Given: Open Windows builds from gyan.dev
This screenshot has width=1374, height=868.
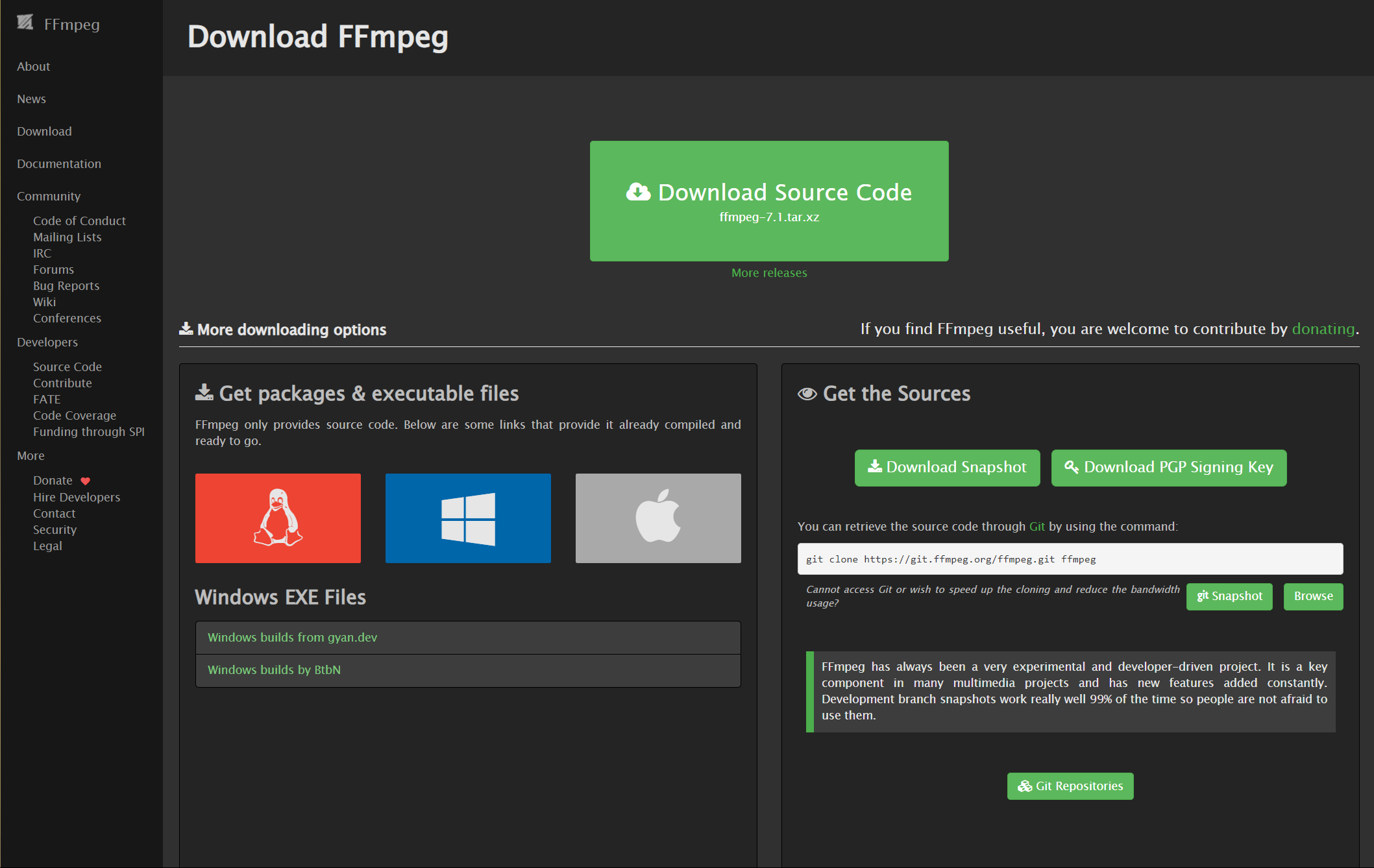Looking at the screenshot, I should click(x=291, y=637).
